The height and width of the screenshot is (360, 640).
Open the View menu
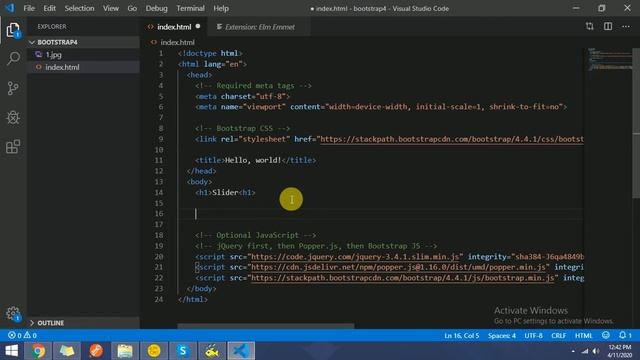(111, 8)
